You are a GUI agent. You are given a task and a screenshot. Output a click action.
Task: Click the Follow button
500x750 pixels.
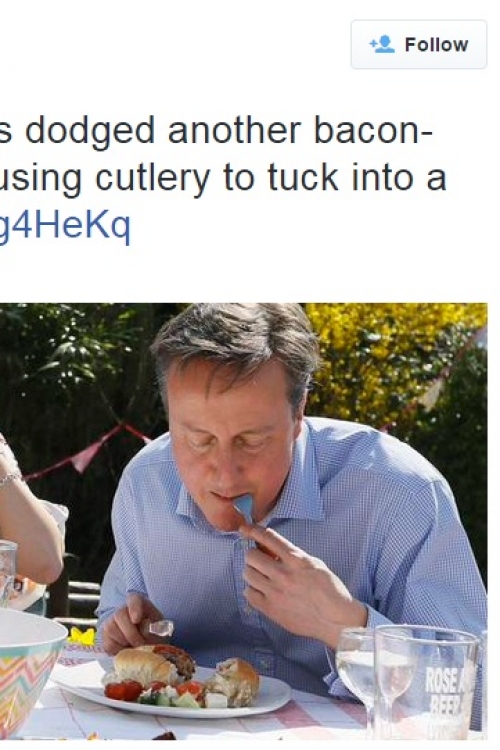[x=419, y=44]
